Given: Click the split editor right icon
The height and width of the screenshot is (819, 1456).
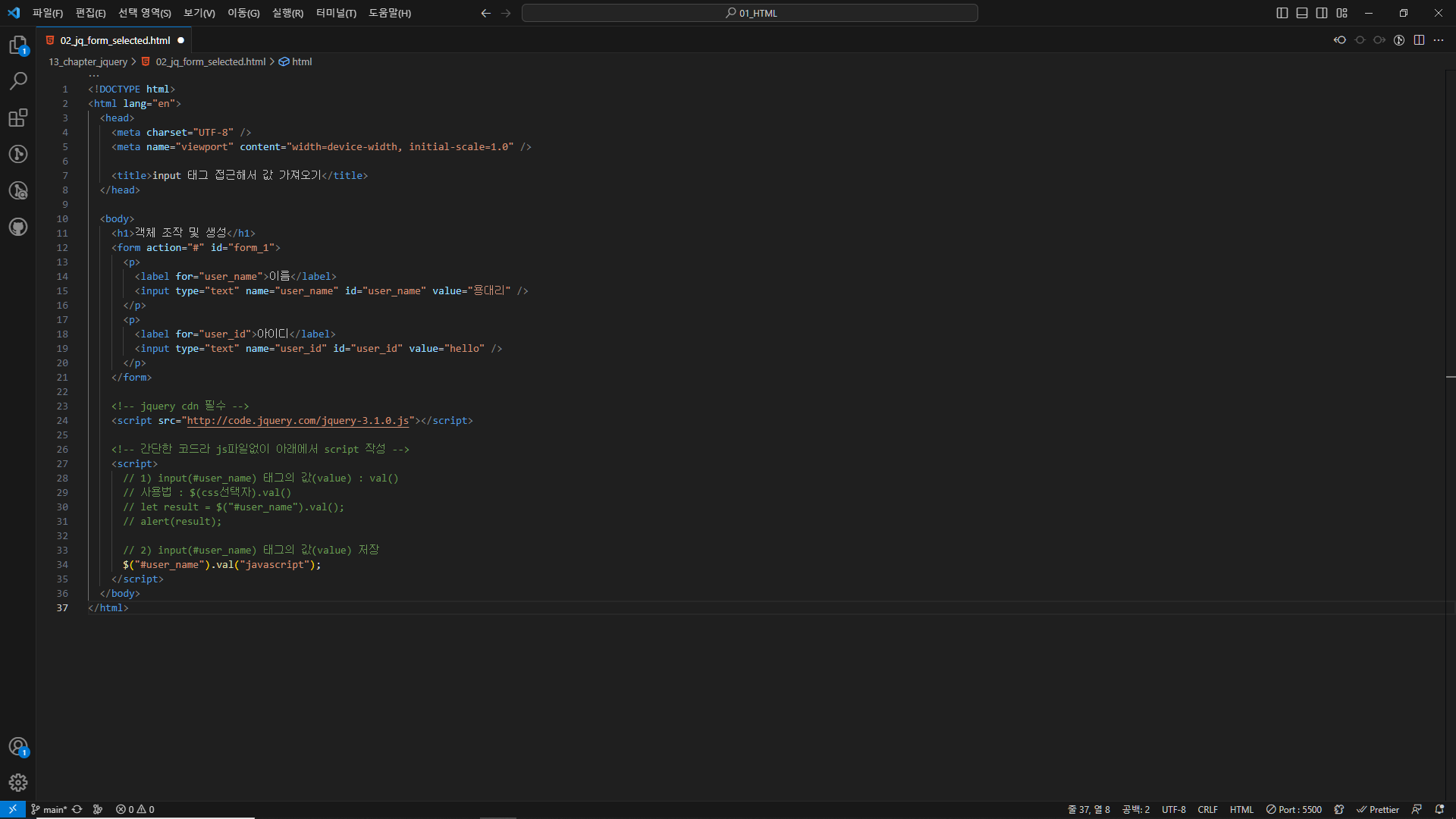Looking at the screenshot, I should [1419, 40].
